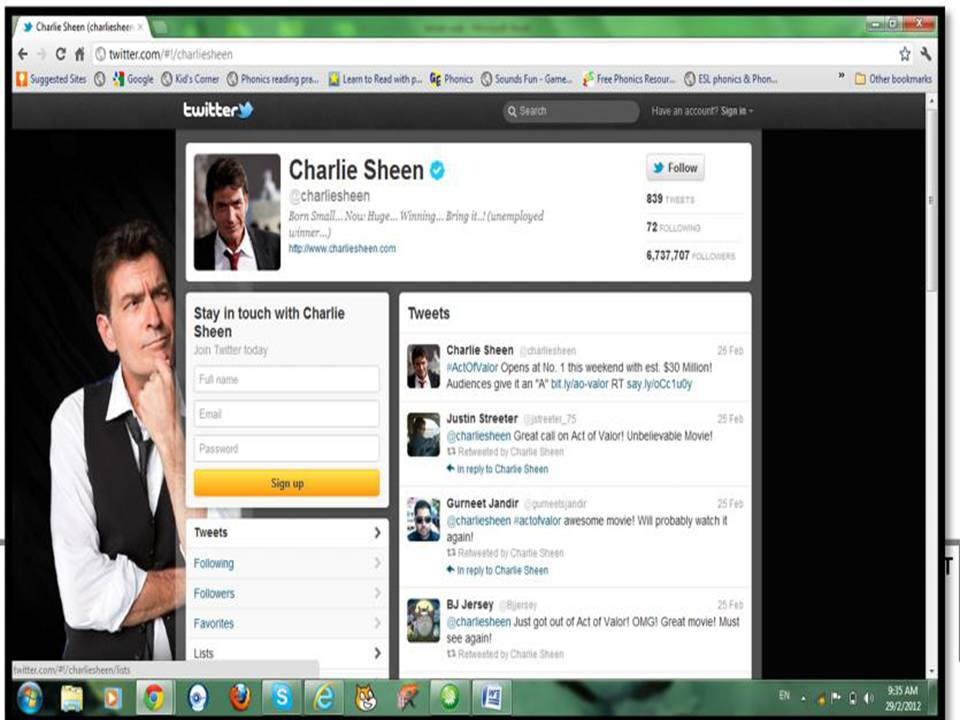Open Favorites in sidebar
Viewport: 960px width, 720px height.
tap(287, 623)
